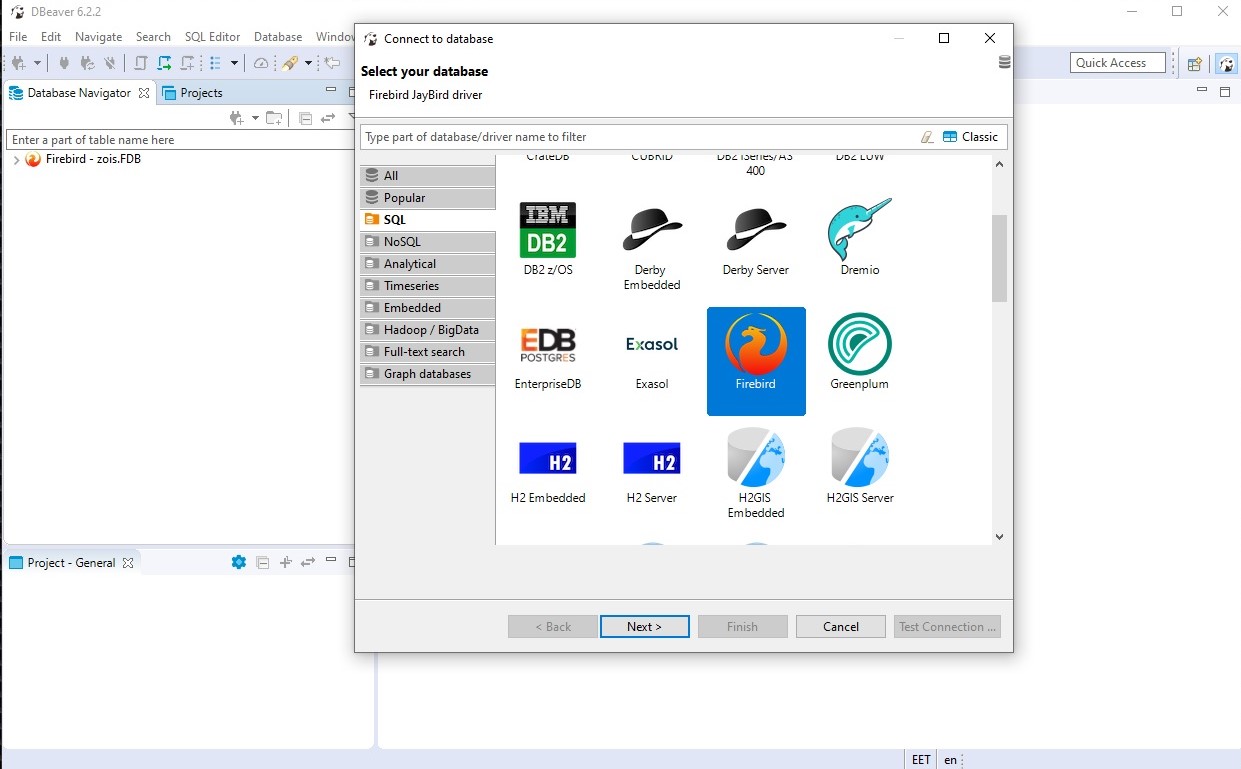Click the Connect plug icon in main toolbar
The height and width of the screenshot is (769, 1241).
point(64,63)
